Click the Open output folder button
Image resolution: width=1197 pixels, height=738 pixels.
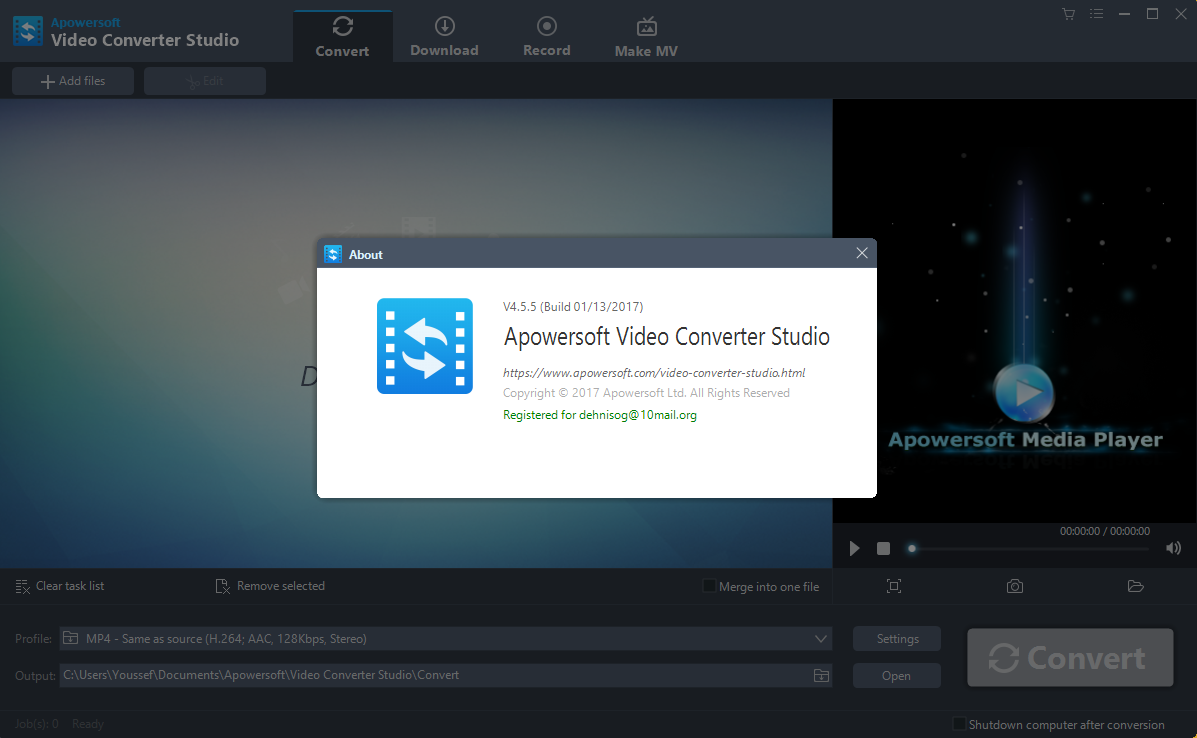pos(897,675)
